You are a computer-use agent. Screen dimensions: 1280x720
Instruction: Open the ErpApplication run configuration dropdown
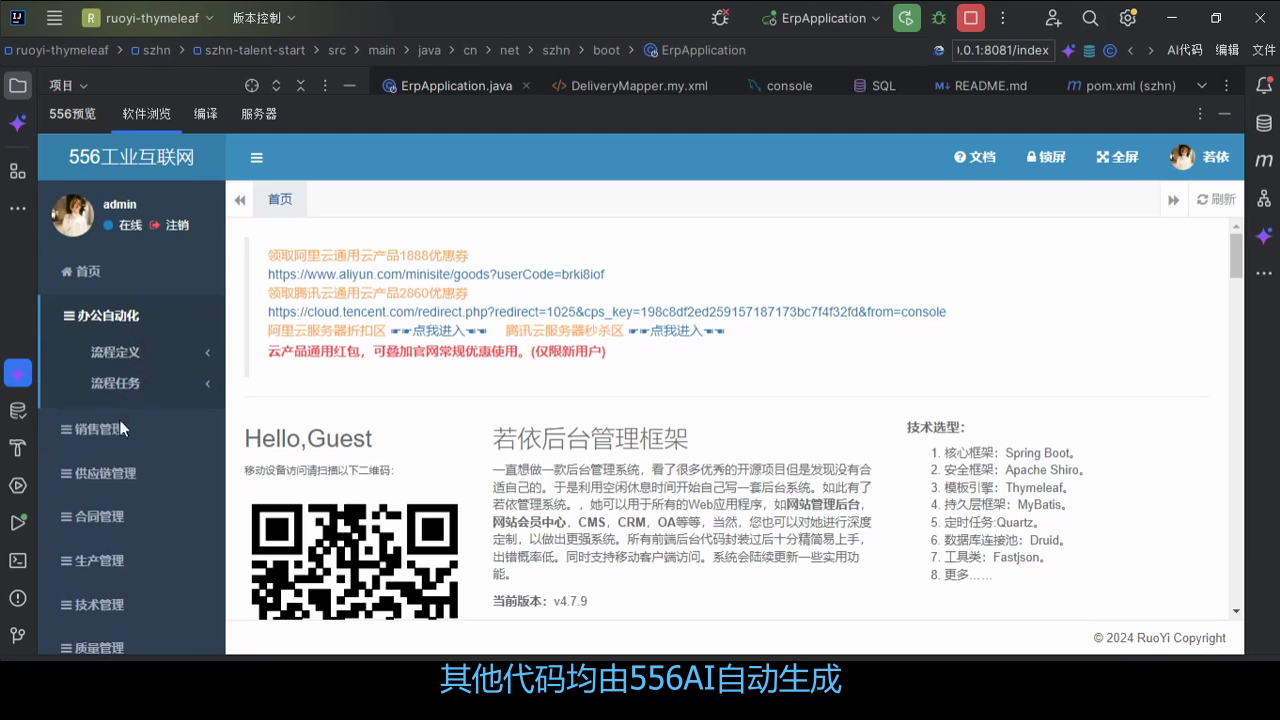[x=821, y=18]
